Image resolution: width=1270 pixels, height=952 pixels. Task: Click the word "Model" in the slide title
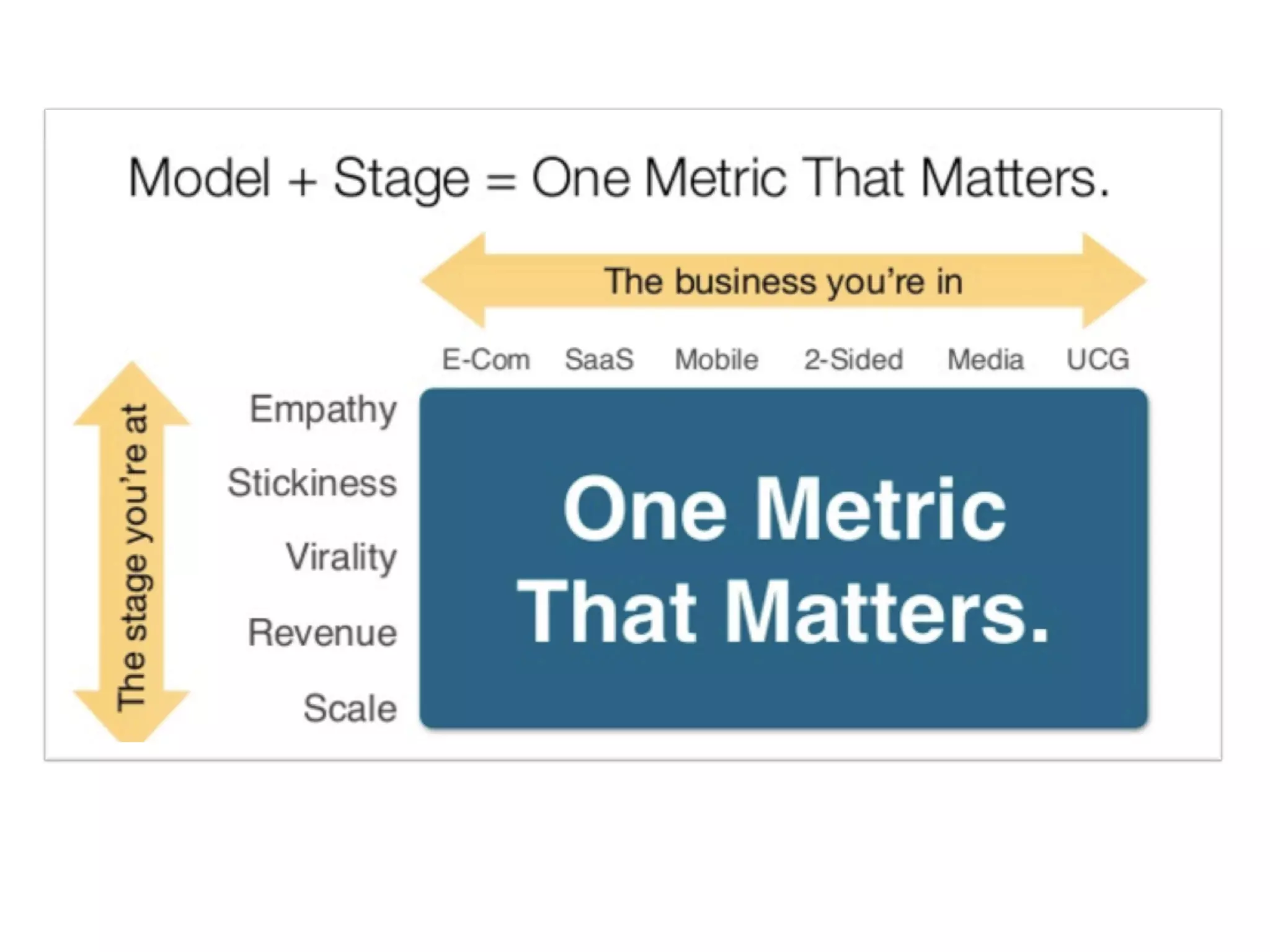pos(198,178)
